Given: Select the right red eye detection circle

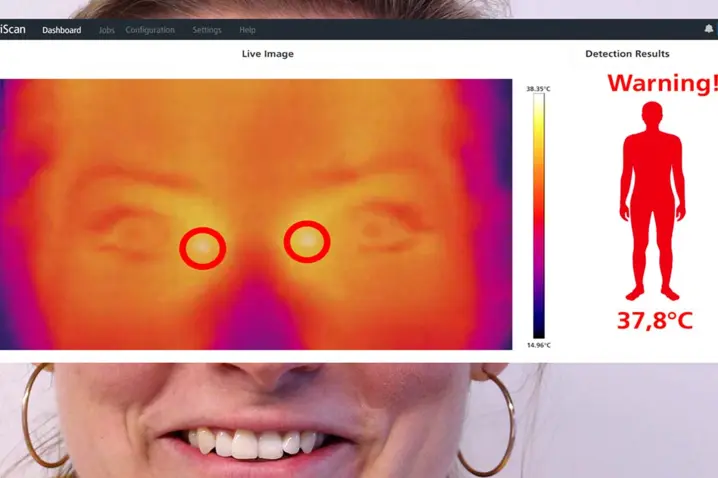Looking at the screenshot, I should (x=307, y=242).
